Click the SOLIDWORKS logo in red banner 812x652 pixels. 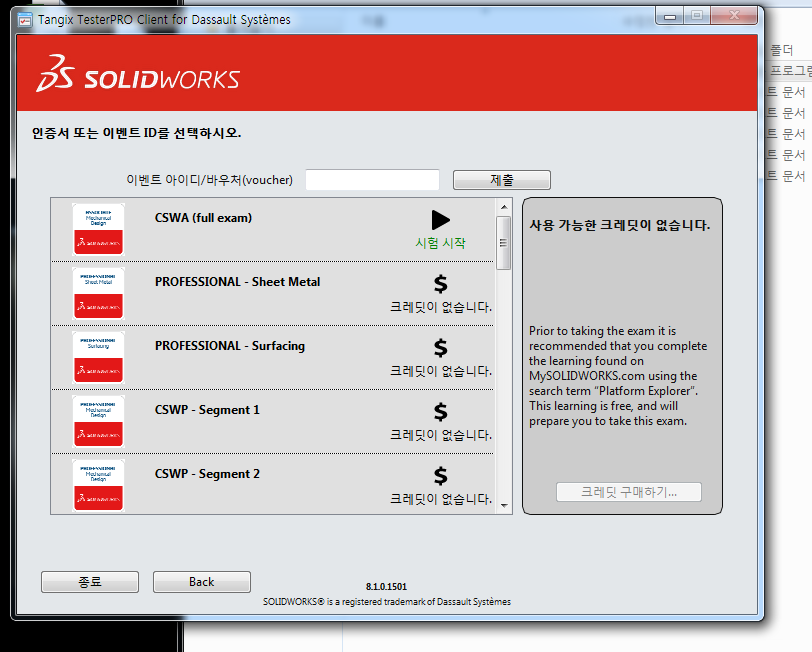138,74
